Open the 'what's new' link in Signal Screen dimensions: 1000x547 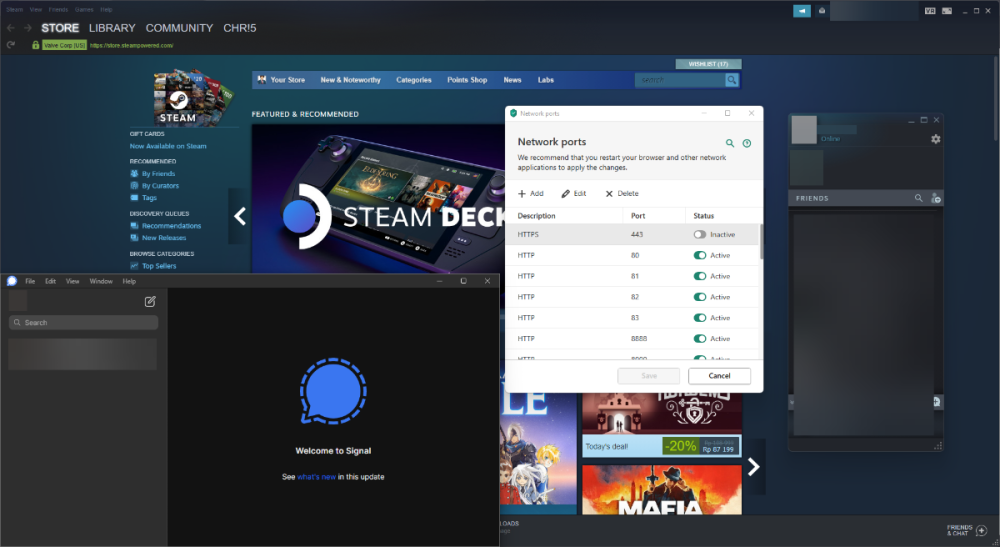pyautogui.click(x=316, y=477)
